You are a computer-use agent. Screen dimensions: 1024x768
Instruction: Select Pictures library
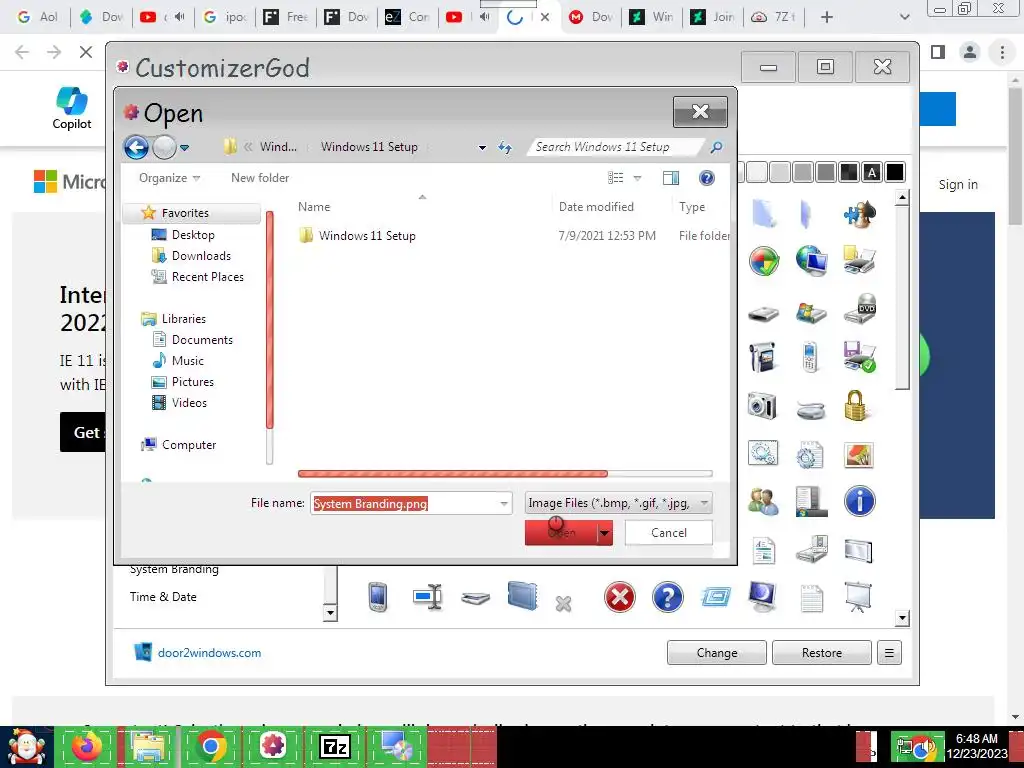193,381
